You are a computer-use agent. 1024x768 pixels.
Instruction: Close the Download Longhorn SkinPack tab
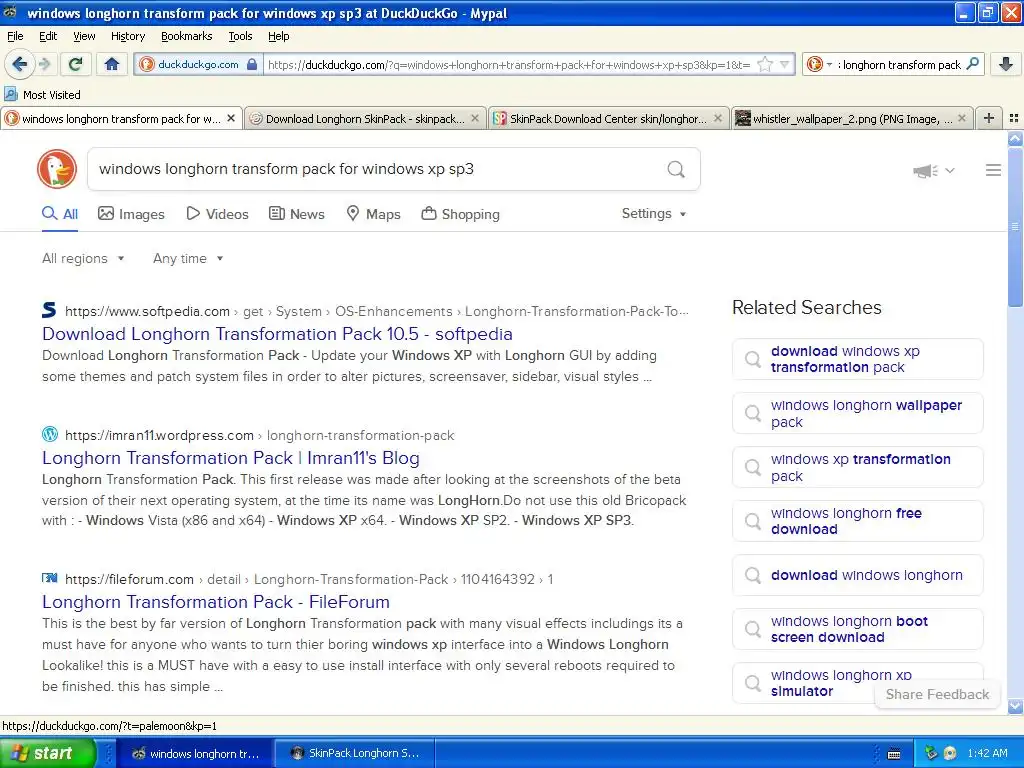[475, 118]
